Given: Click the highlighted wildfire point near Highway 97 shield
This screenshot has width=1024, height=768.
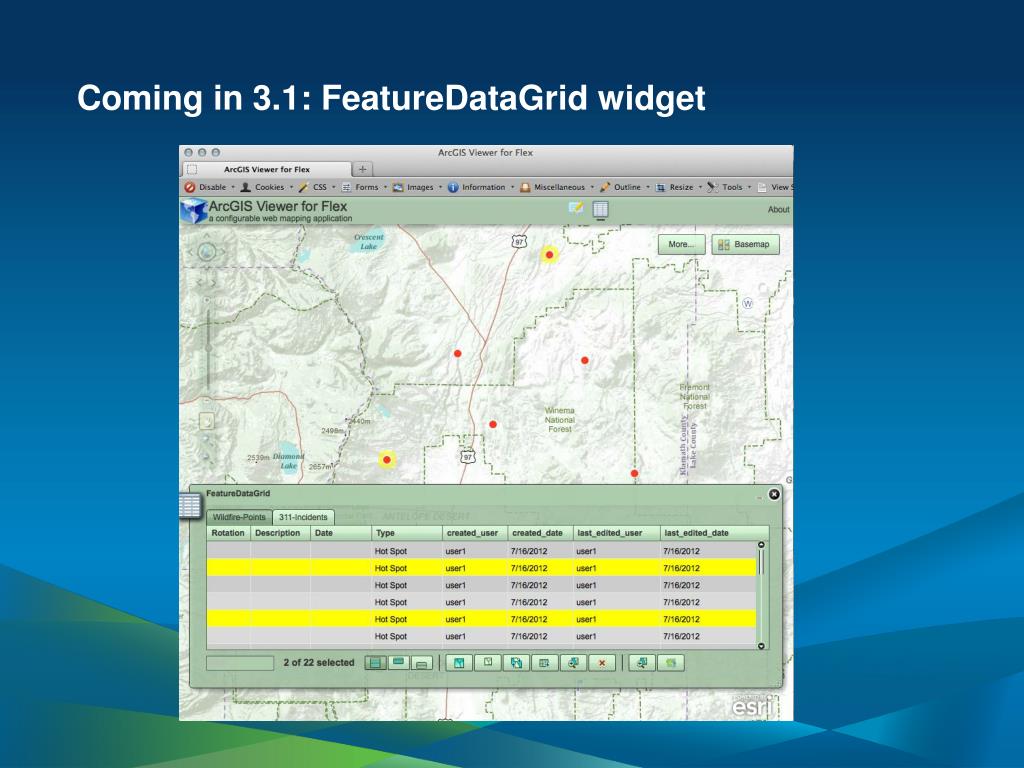Looking at the screenshot, I should point(550,255).
